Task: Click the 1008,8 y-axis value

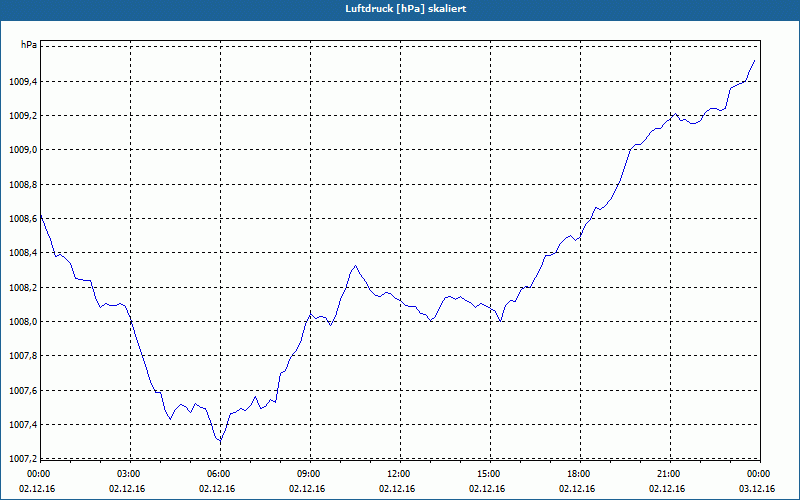Action: point(23,184)
